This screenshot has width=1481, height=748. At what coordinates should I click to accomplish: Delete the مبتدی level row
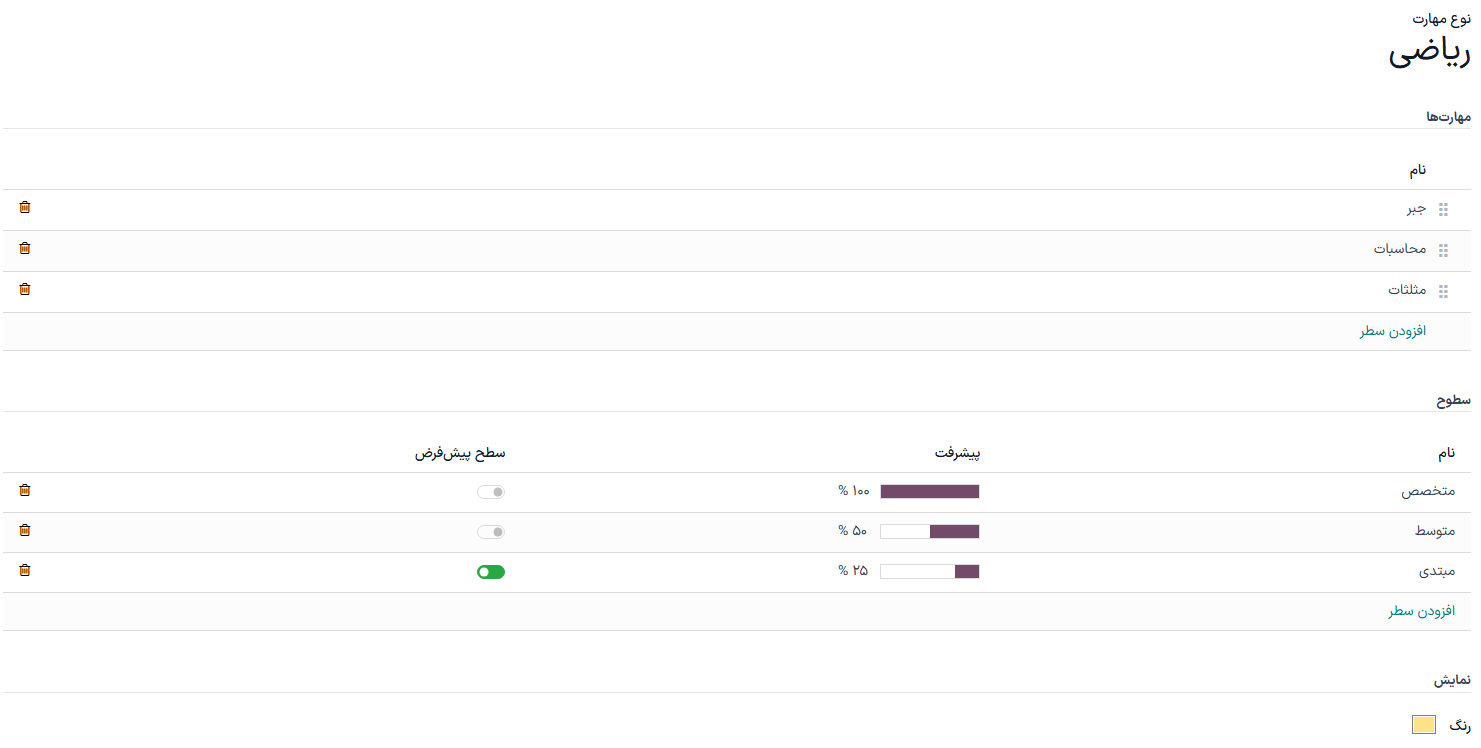pyautogui.click(x=25, y=571)
